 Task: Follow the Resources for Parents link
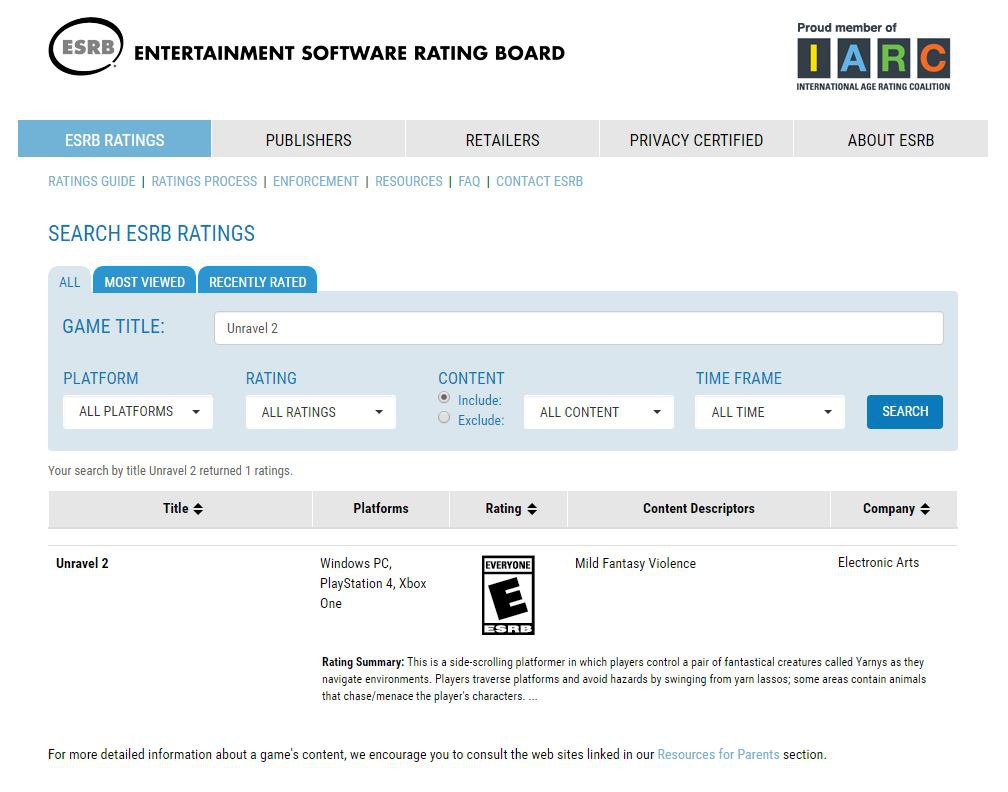(718, 754)
